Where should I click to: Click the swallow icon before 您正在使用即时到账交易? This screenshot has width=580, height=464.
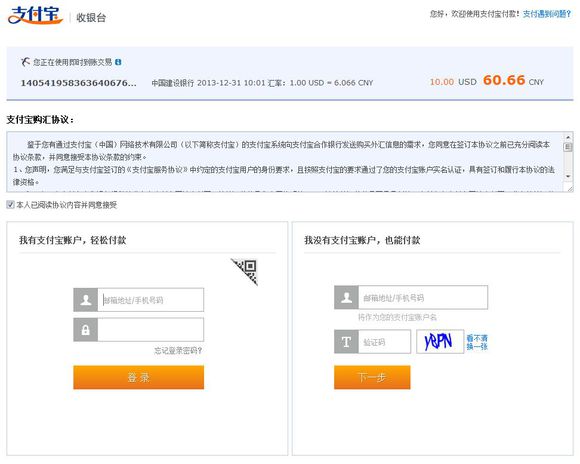point(25,62)
